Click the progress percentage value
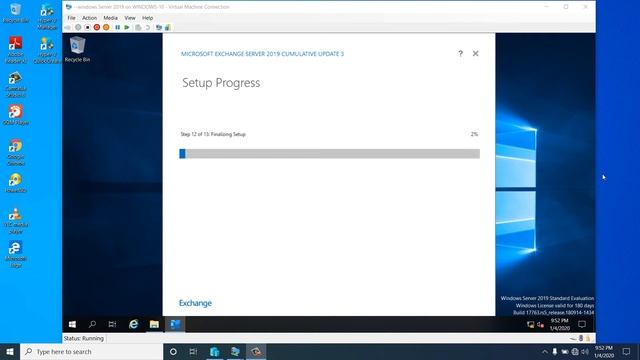Screen dimensions: 640x360 (x=474, y=134)
